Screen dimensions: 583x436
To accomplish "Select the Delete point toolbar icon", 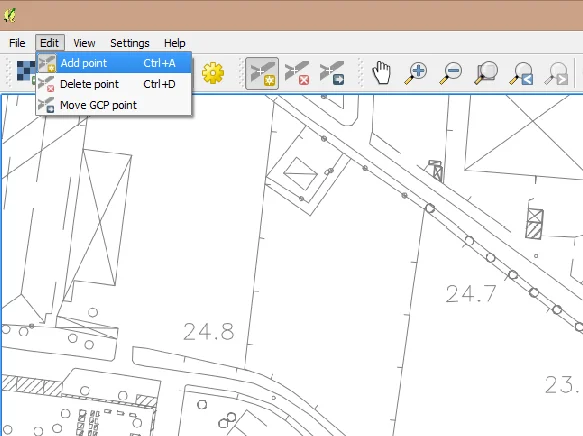I will pos(297,73).
